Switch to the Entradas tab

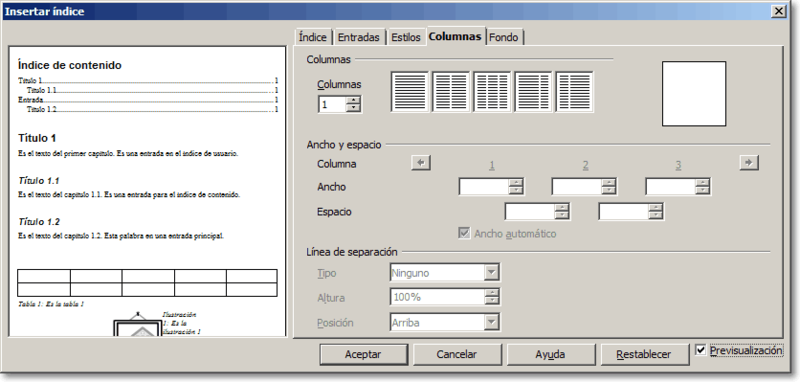[x=359, y=37]
